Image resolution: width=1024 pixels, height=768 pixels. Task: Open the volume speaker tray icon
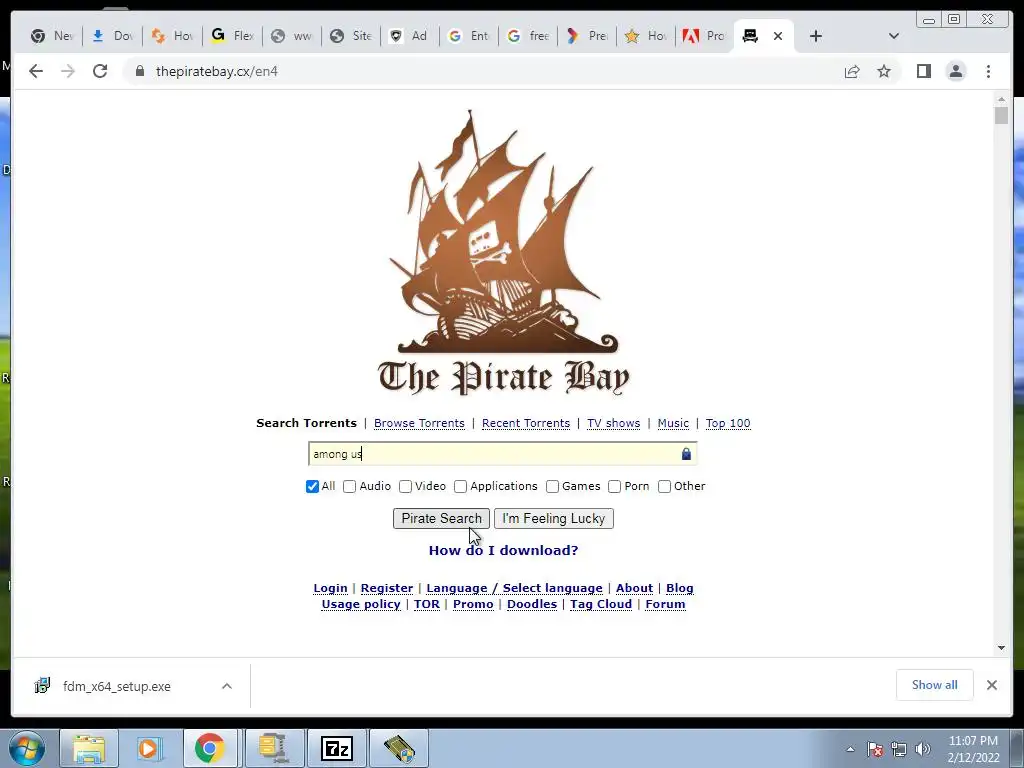coord(923,749)
